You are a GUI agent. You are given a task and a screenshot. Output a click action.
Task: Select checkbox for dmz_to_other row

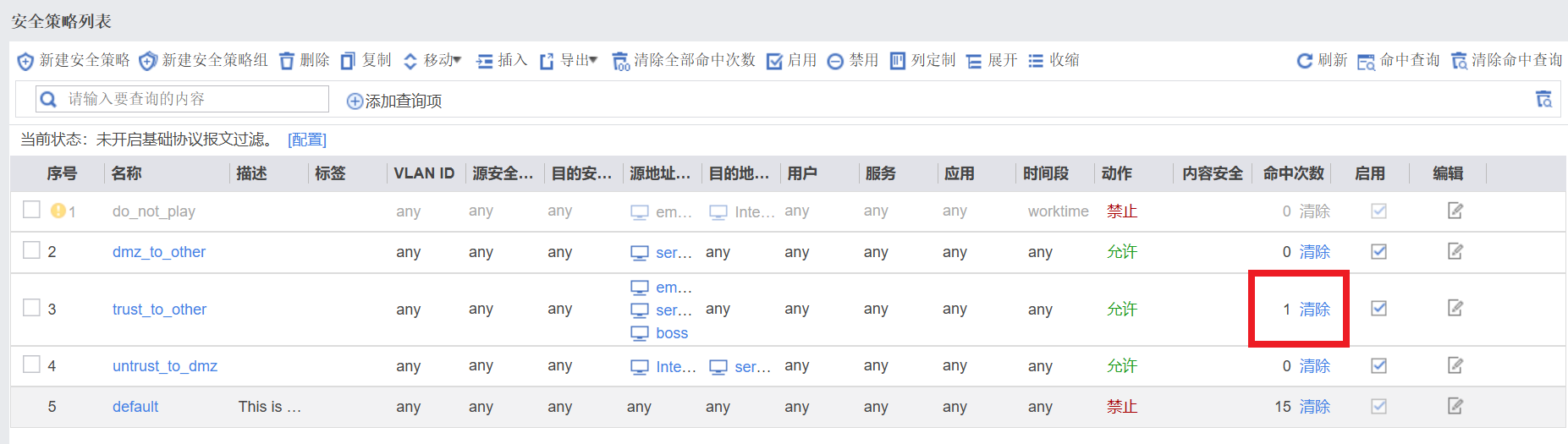(x=31, y=250)
